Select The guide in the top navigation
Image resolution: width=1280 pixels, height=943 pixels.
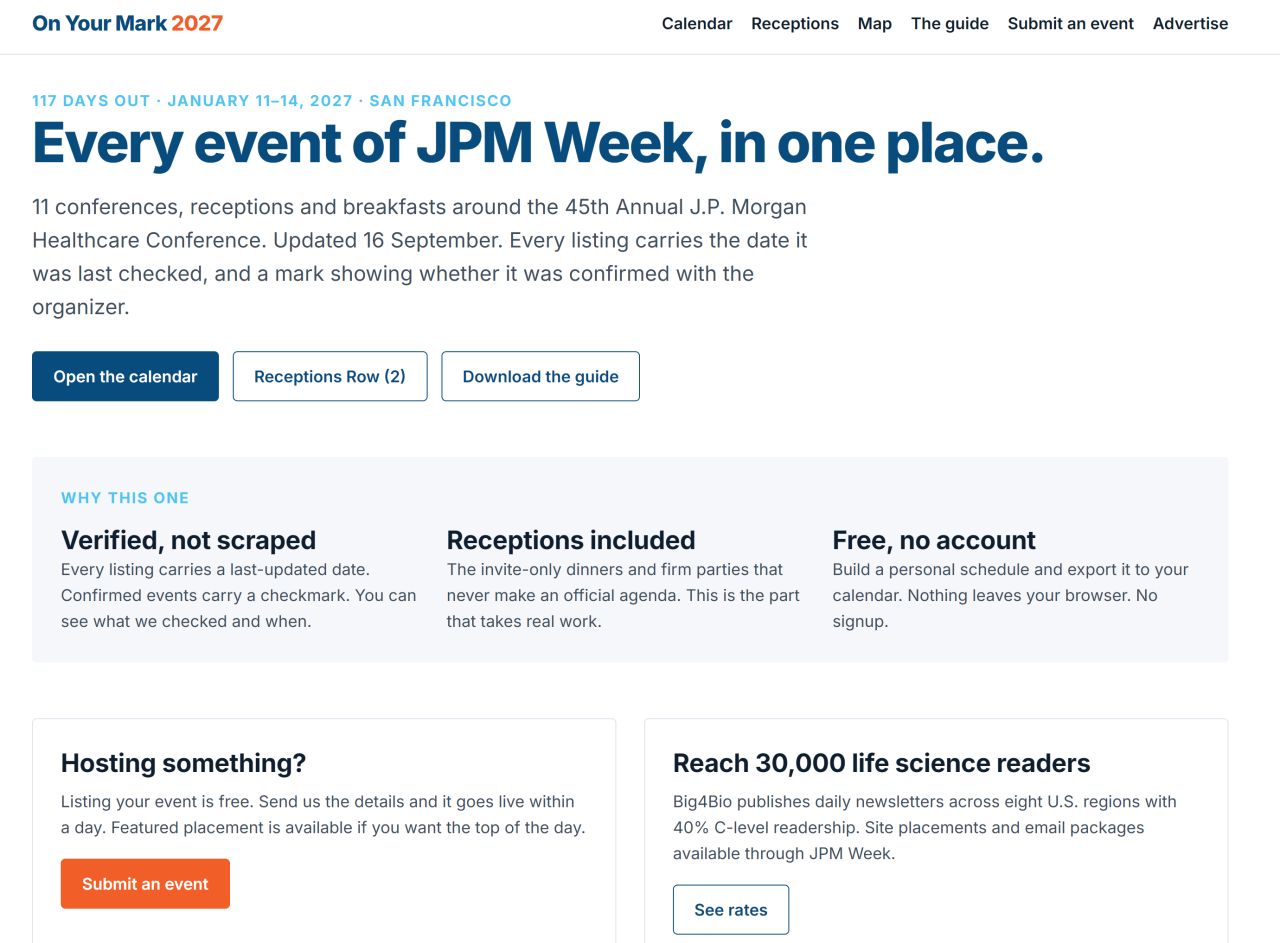[x=950, y=24]
